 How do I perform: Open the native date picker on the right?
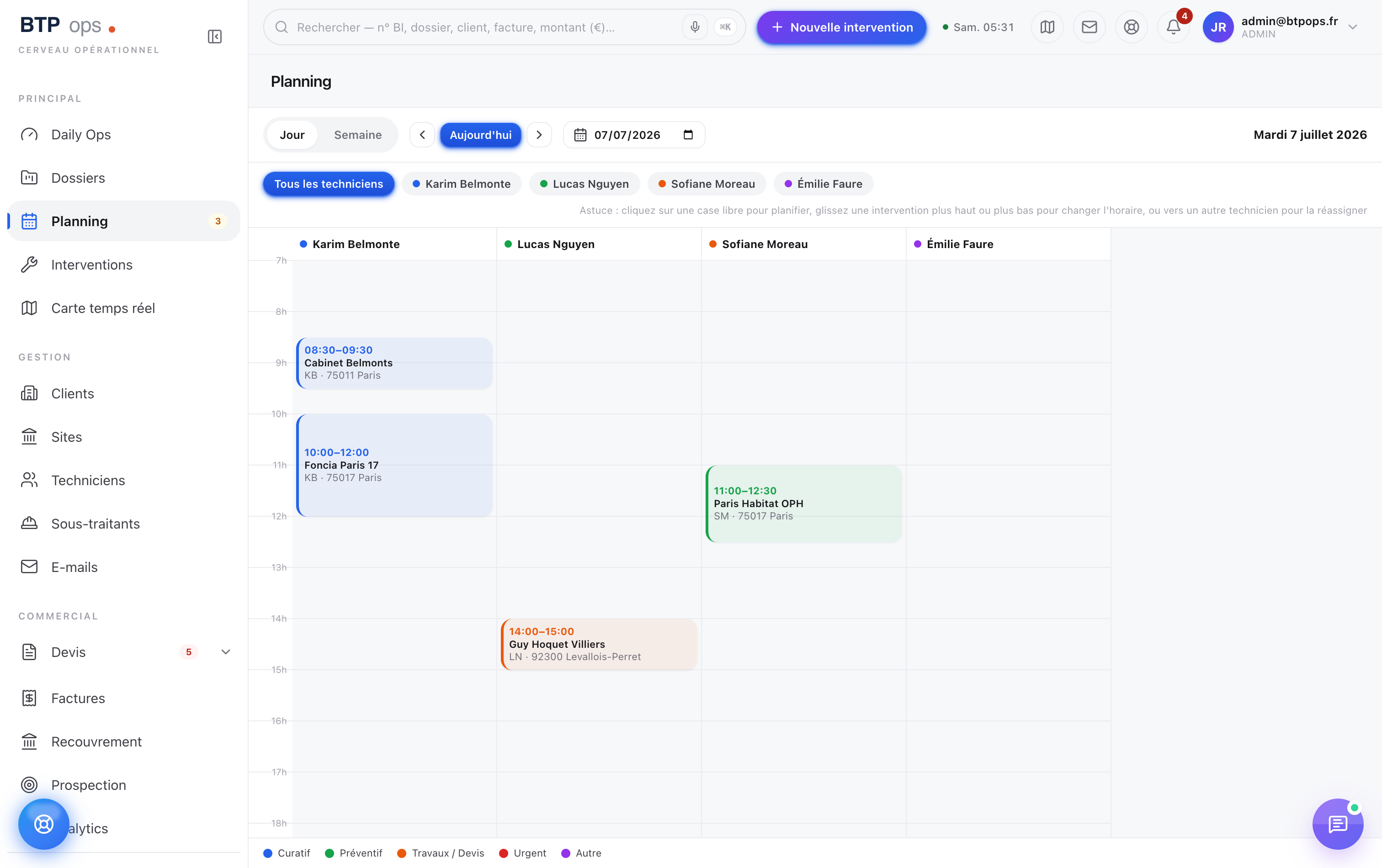[x=688, y=135]
